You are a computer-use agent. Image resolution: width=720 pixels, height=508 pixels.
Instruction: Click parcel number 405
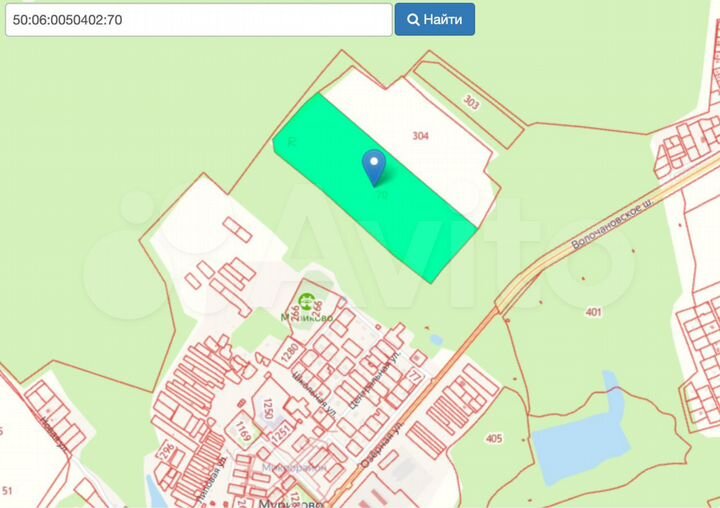coord(493,438)
